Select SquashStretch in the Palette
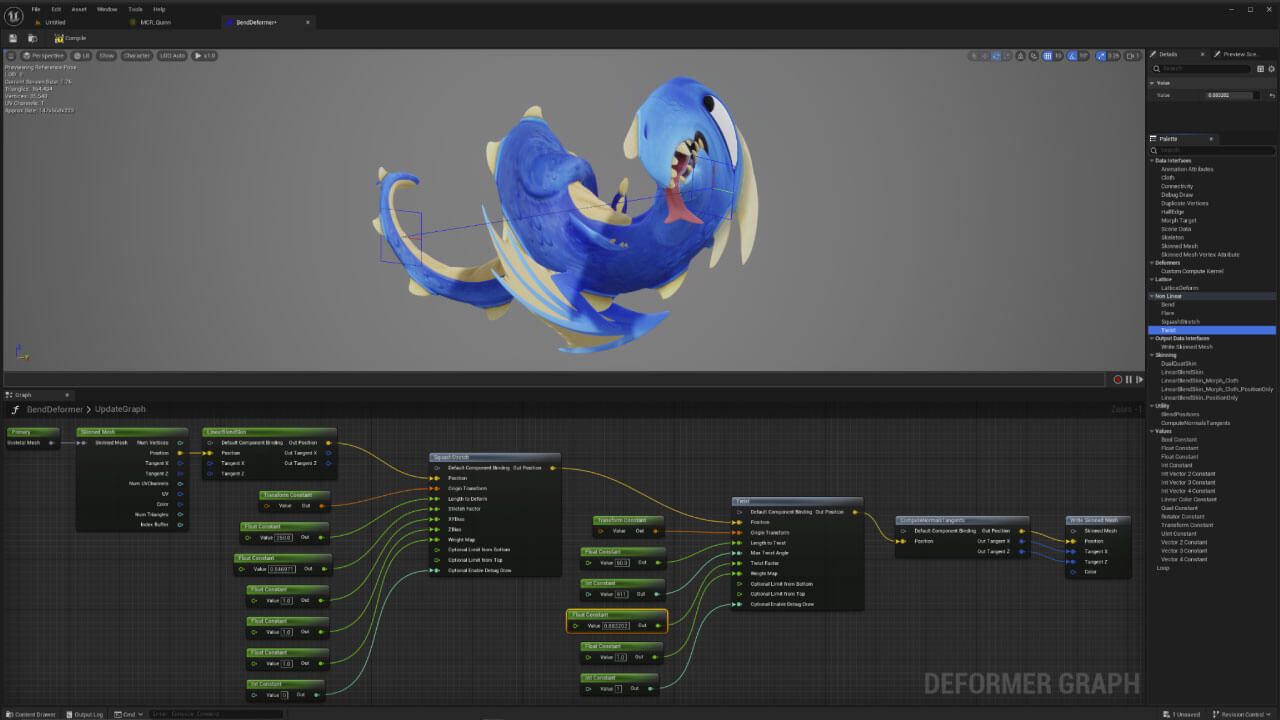This screenshot has width=1280, height=720. point(1179,322)
